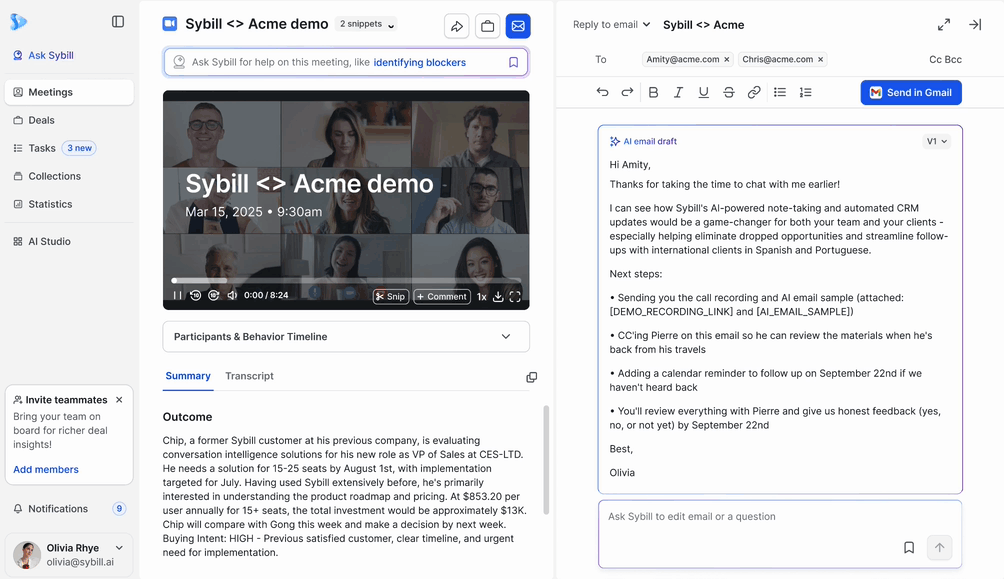The width and height of the screenshot is (1004, 579).
Task: Toggle strikethrough formatting
Action: 729,92
